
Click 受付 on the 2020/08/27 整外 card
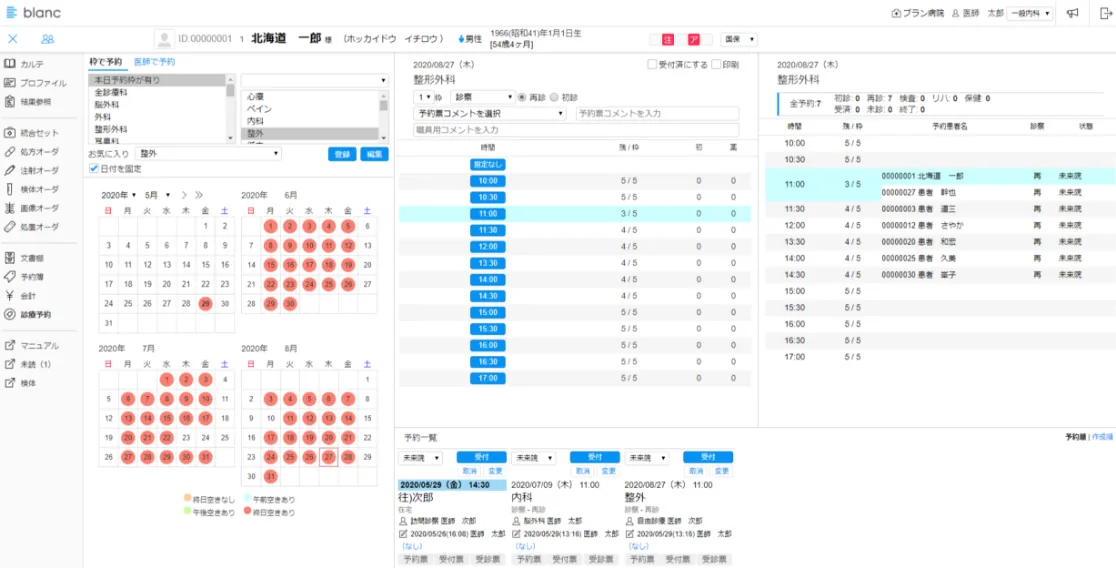point(707,458)
